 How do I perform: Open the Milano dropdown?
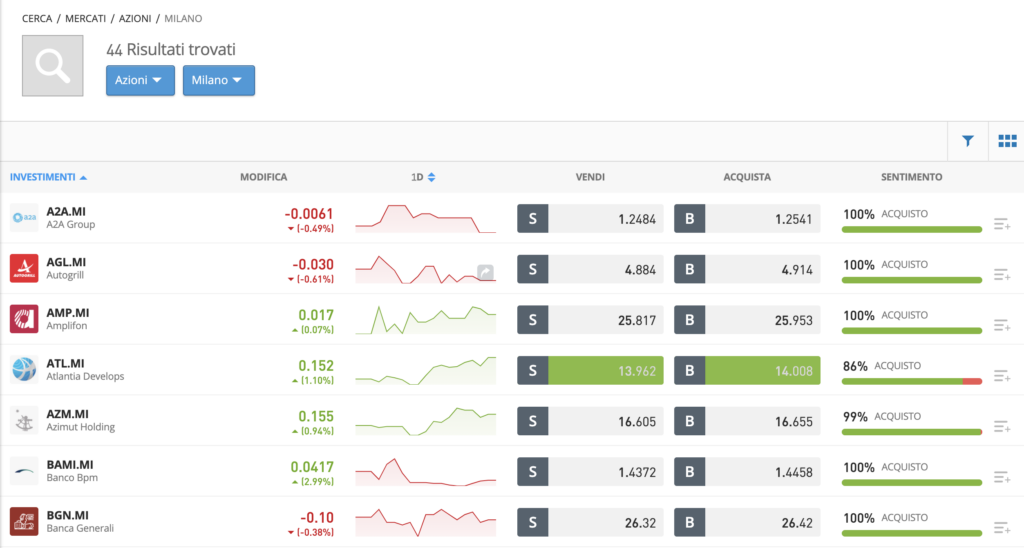(219, 80)
